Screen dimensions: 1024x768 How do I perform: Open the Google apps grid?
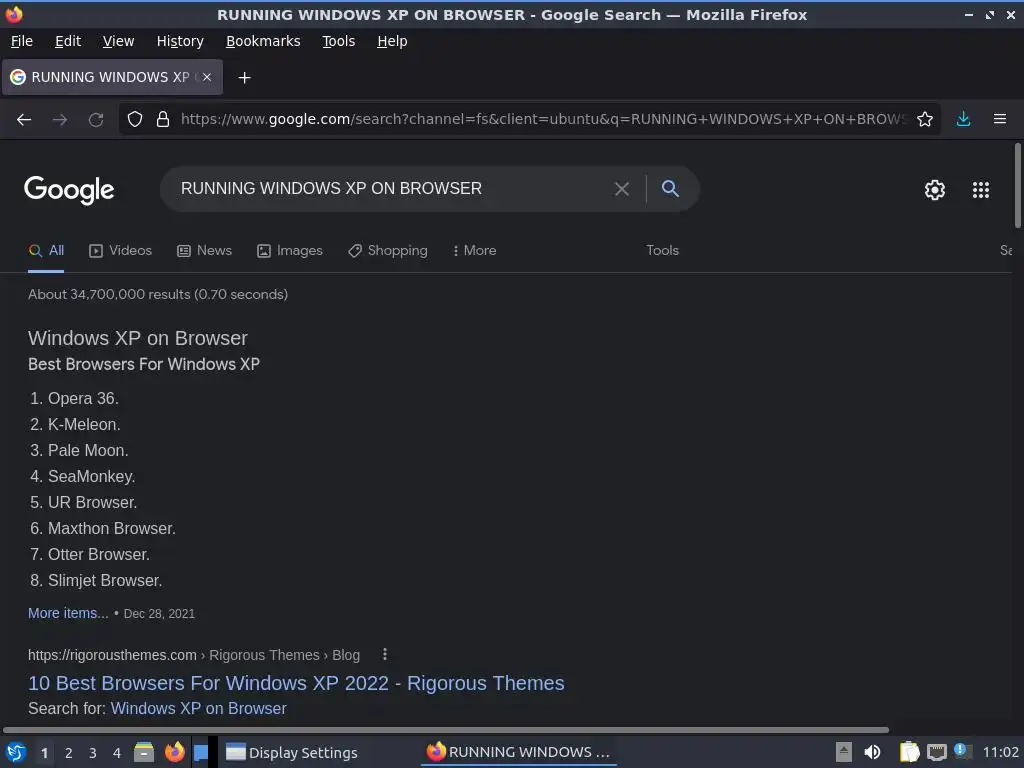[981, 190]
